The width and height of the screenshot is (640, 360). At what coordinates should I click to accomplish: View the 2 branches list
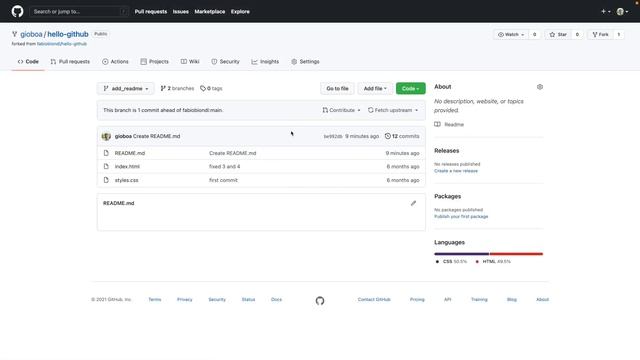pos(177,88)
